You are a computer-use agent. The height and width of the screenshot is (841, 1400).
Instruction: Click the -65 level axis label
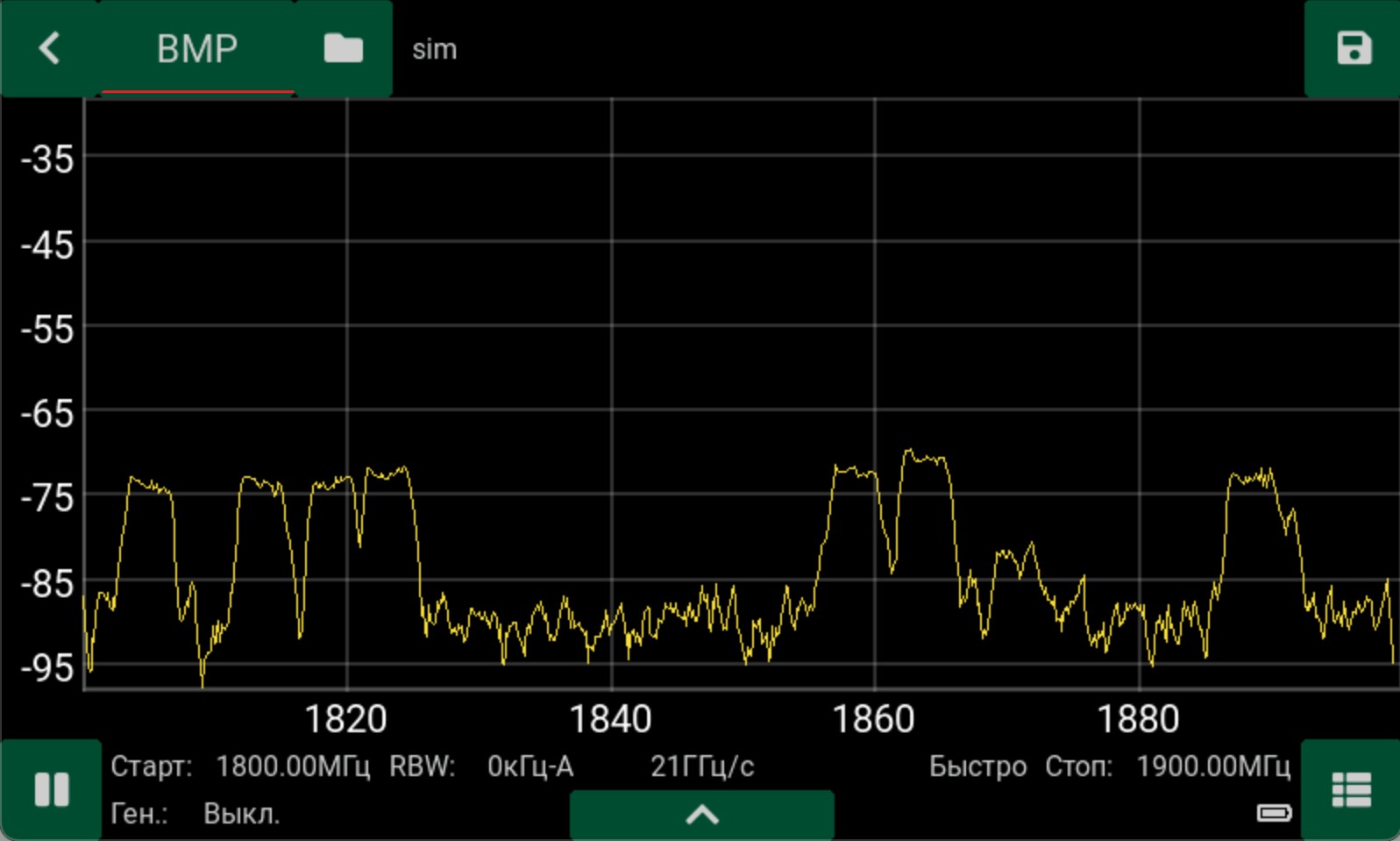coord(47,413)
